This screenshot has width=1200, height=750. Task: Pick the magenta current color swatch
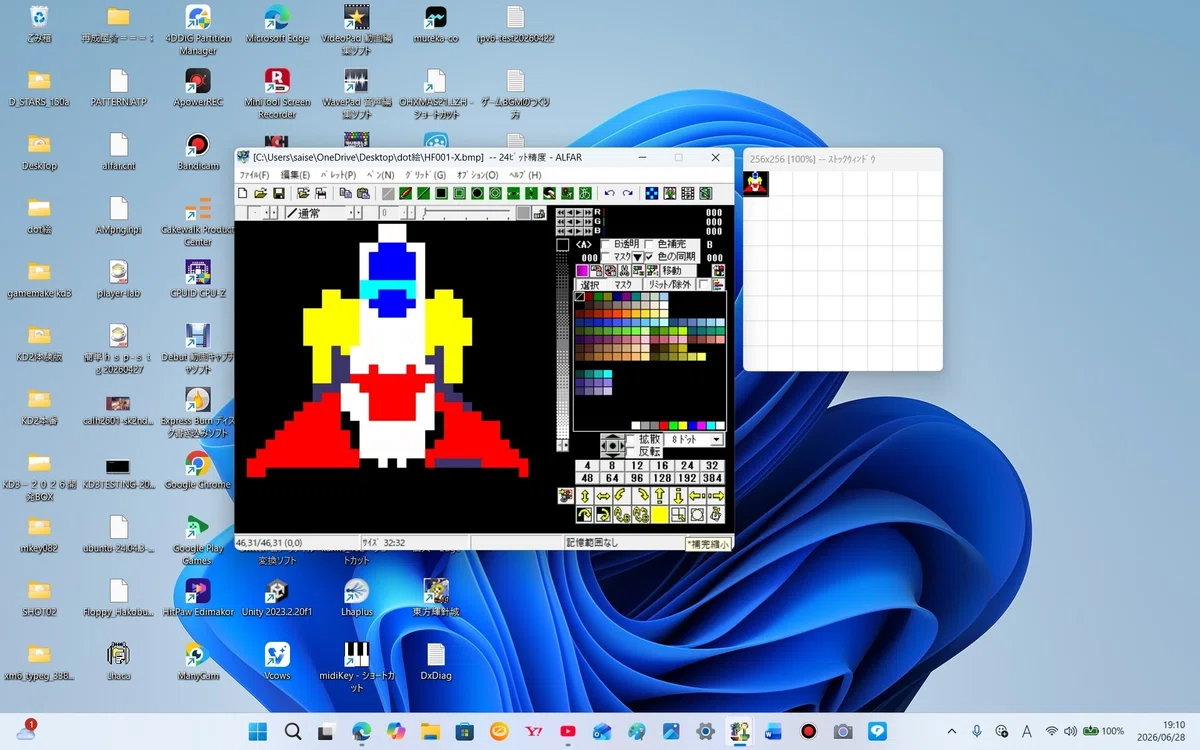pyautogui.click(x=582, y=271)
